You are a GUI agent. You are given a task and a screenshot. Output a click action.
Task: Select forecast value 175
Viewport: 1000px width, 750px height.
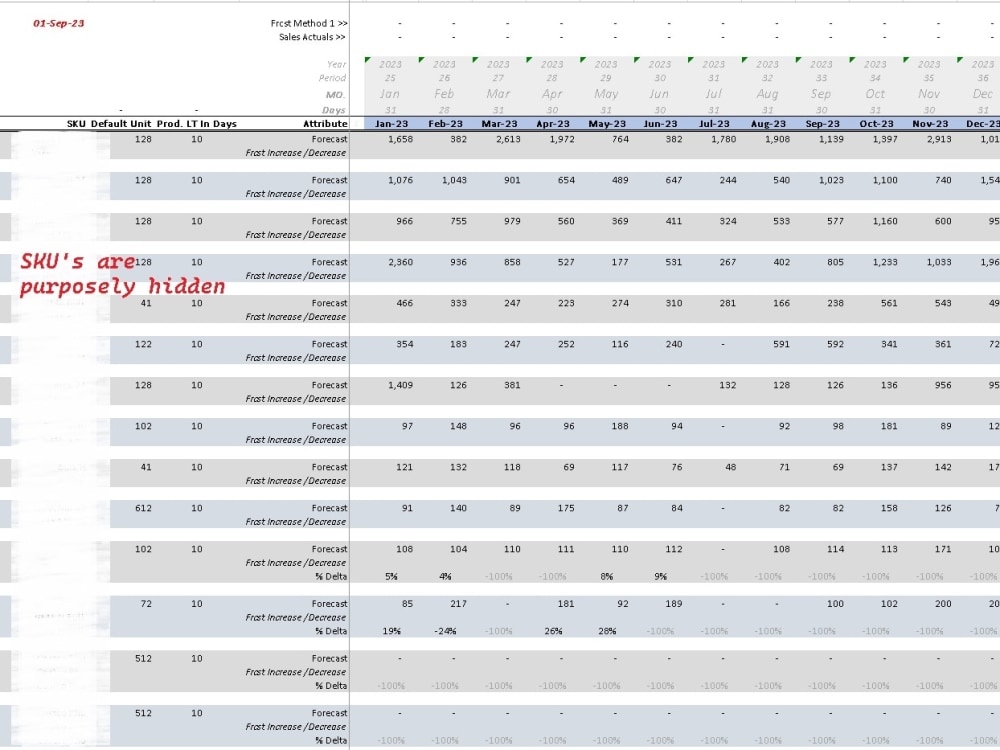566,508
